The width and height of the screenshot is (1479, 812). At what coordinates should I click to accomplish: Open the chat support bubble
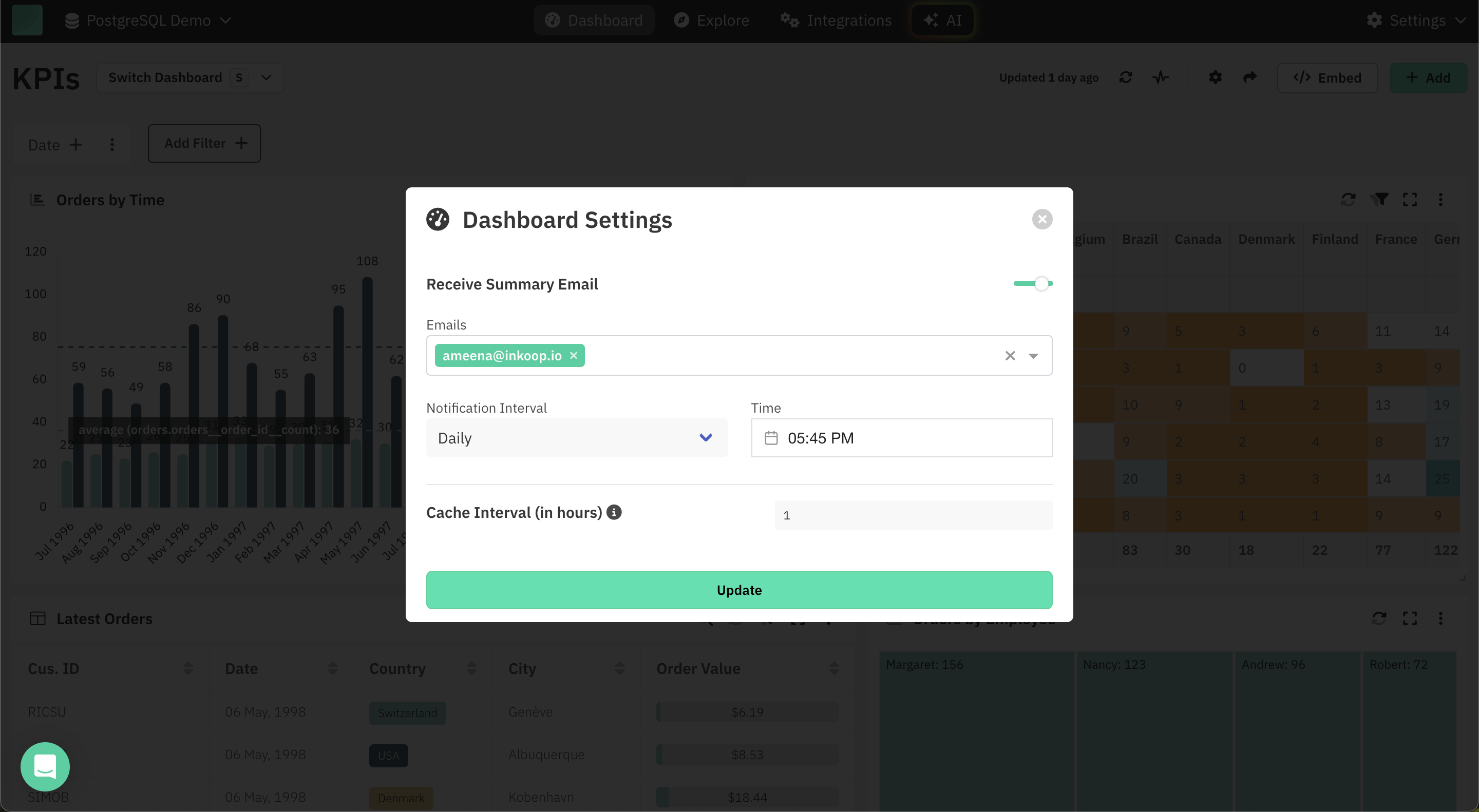pyautogui.click(x=45, y=767)
